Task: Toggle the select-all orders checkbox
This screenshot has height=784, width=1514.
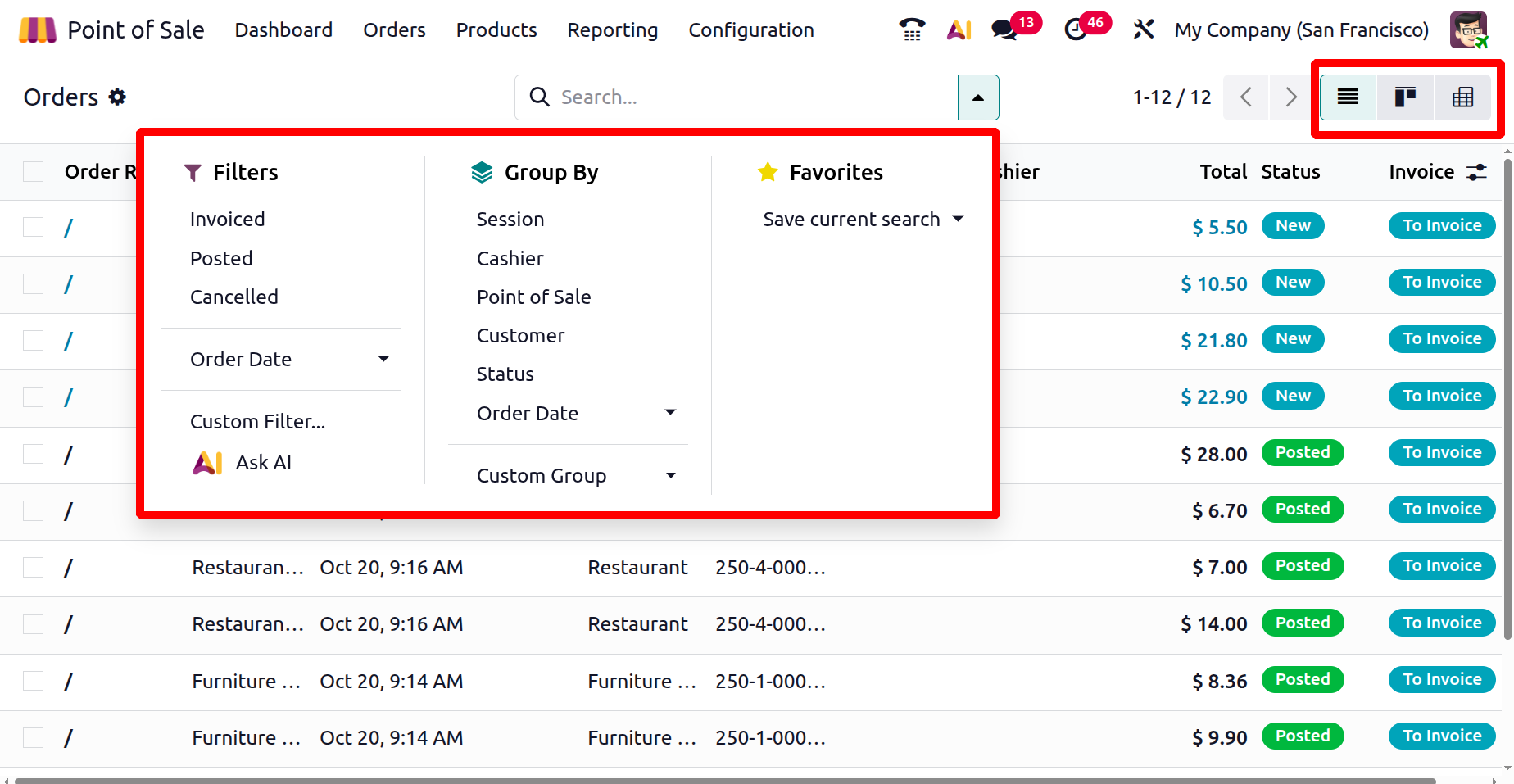Action: pos(34,172)
